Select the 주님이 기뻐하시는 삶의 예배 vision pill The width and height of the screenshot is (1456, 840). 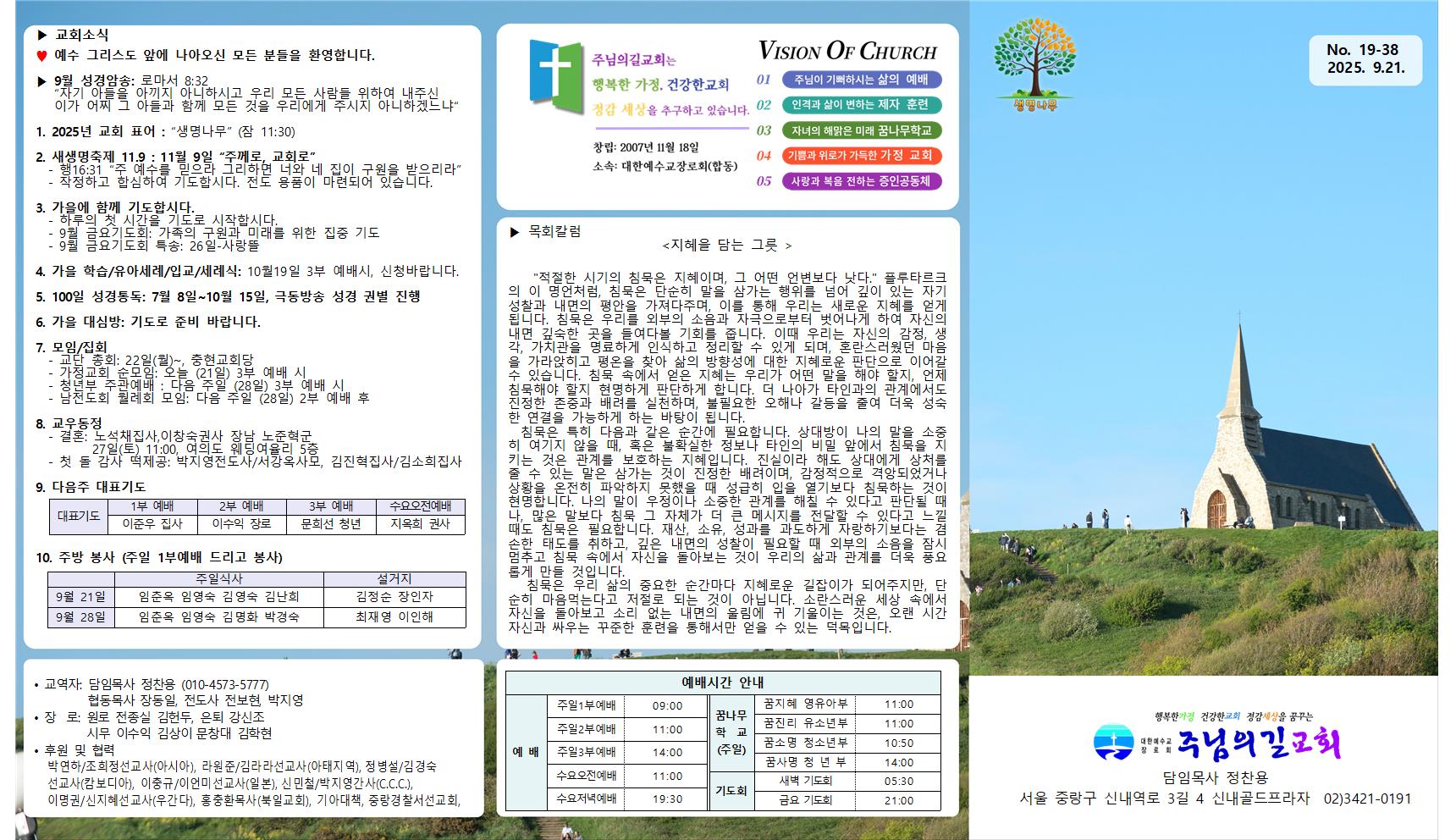click(x=862, y=80)
